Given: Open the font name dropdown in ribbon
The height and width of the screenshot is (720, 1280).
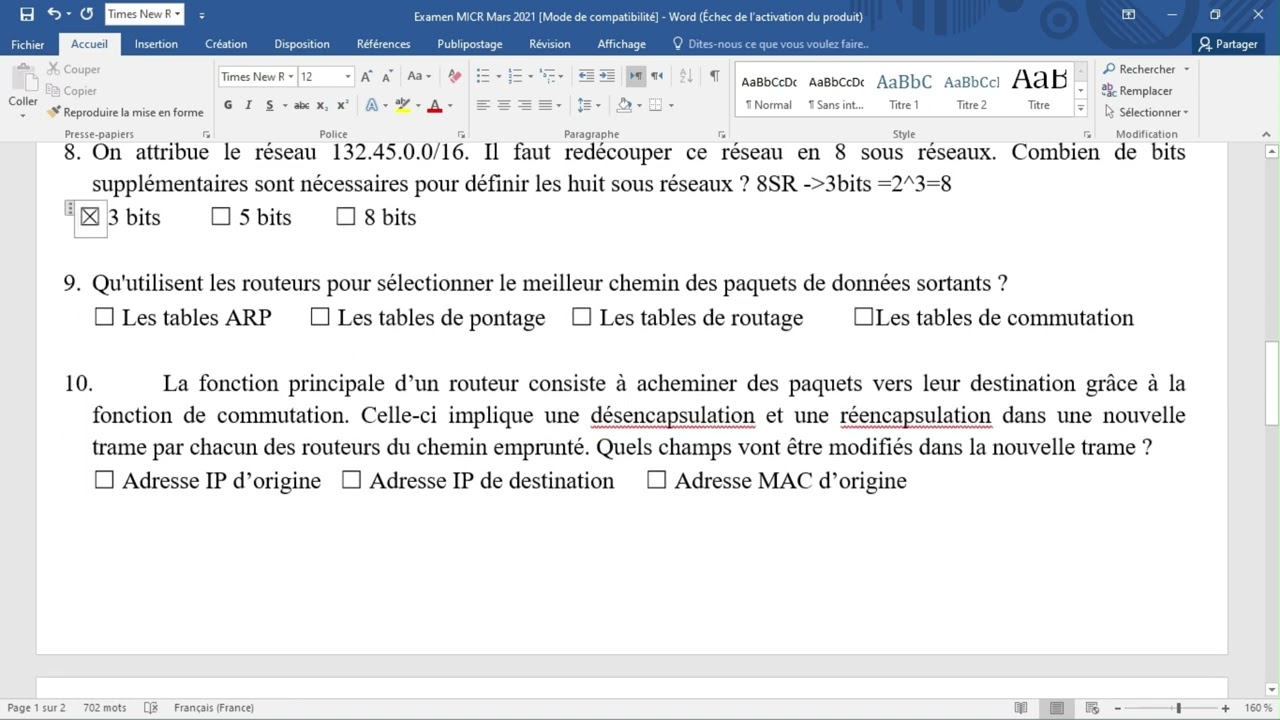Looking at the screenshot, I should click(x=291, y=76).
